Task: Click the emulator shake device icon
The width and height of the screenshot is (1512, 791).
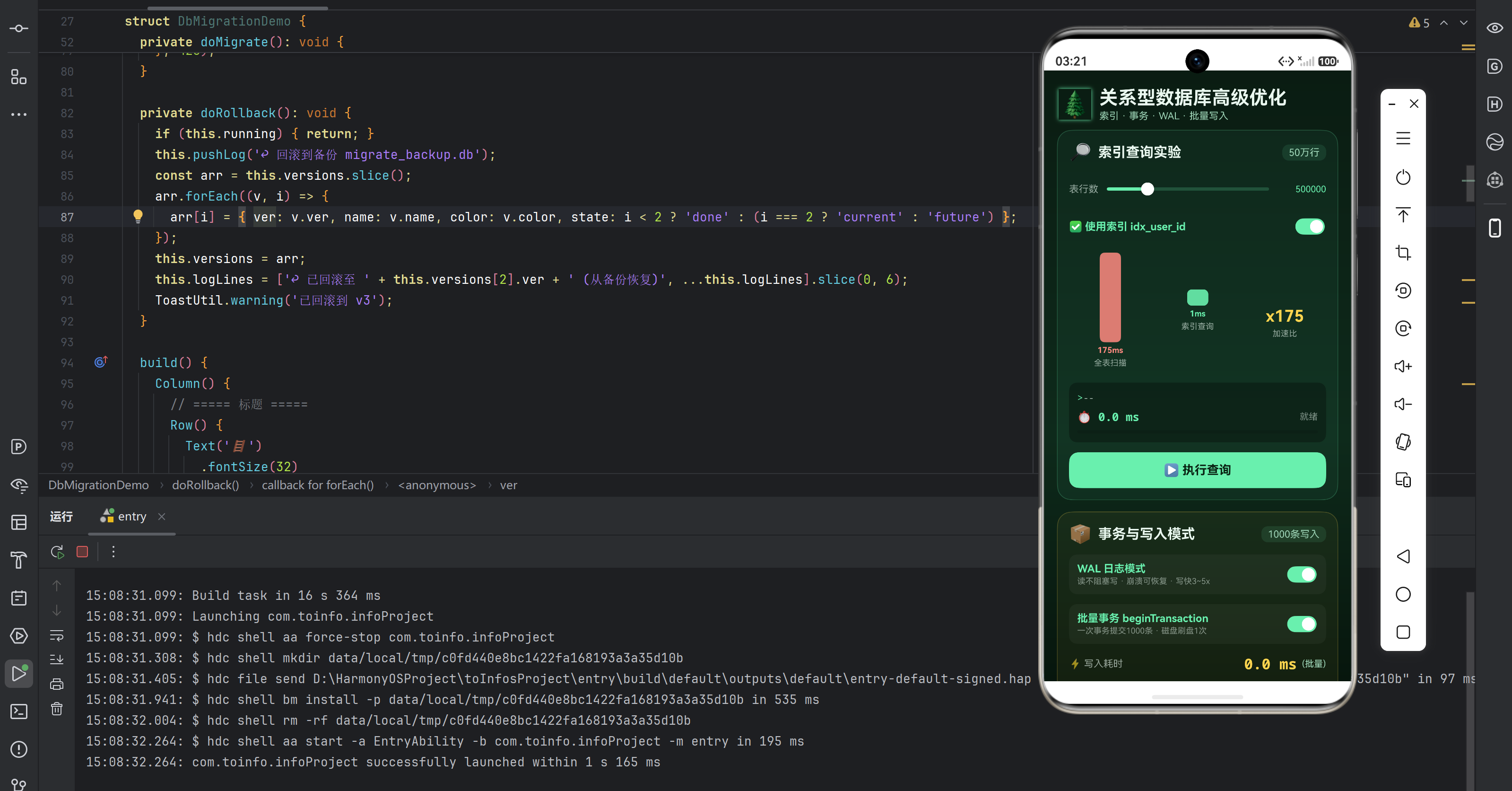Action: pos(1403,441)
